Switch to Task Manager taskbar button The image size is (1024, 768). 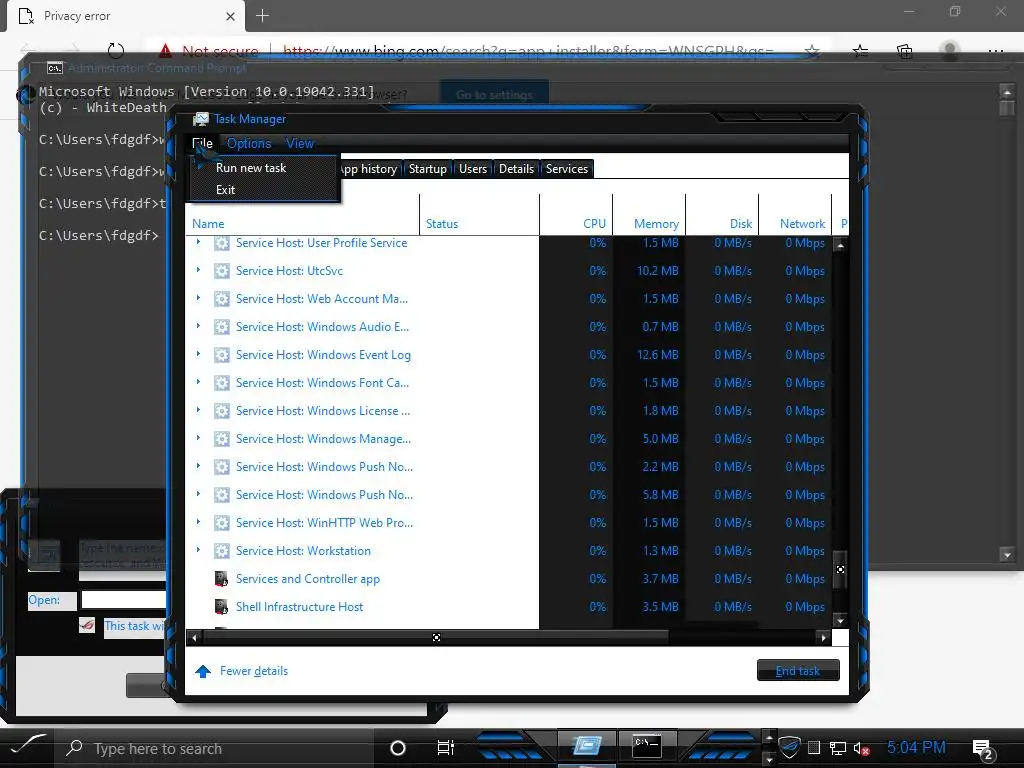586,746
